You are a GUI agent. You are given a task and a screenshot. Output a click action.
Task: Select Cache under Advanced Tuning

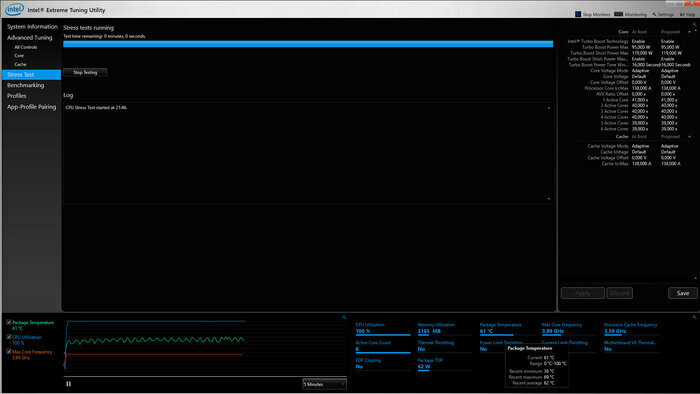[20, 64]
